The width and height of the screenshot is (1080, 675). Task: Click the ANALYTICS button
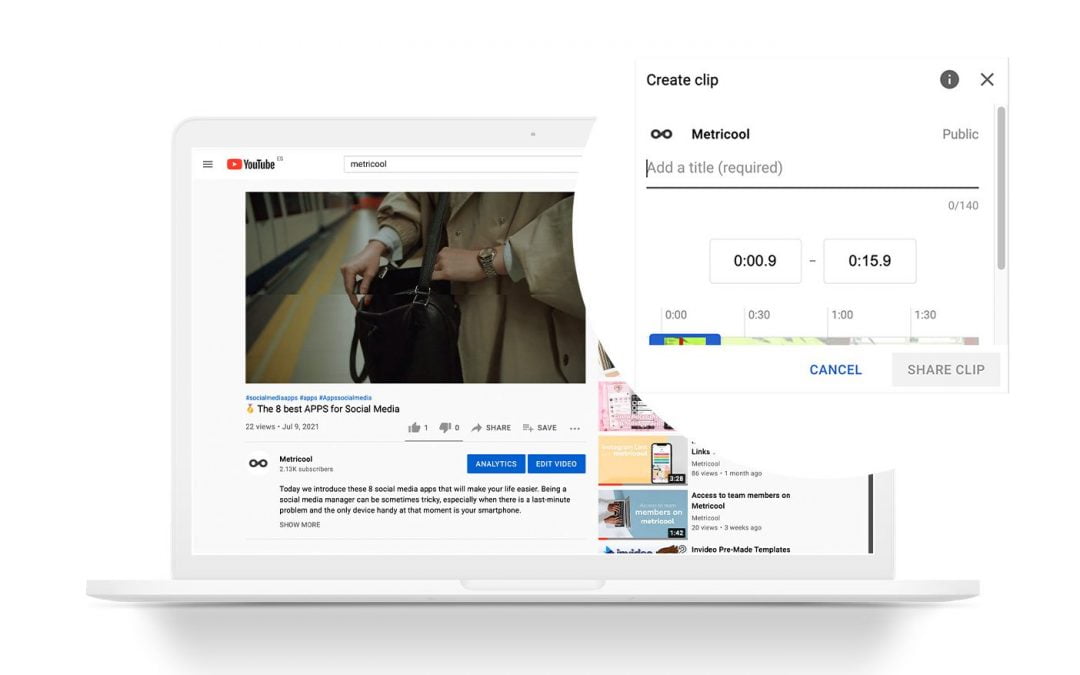pyautogui.click(x=496, y=464)
